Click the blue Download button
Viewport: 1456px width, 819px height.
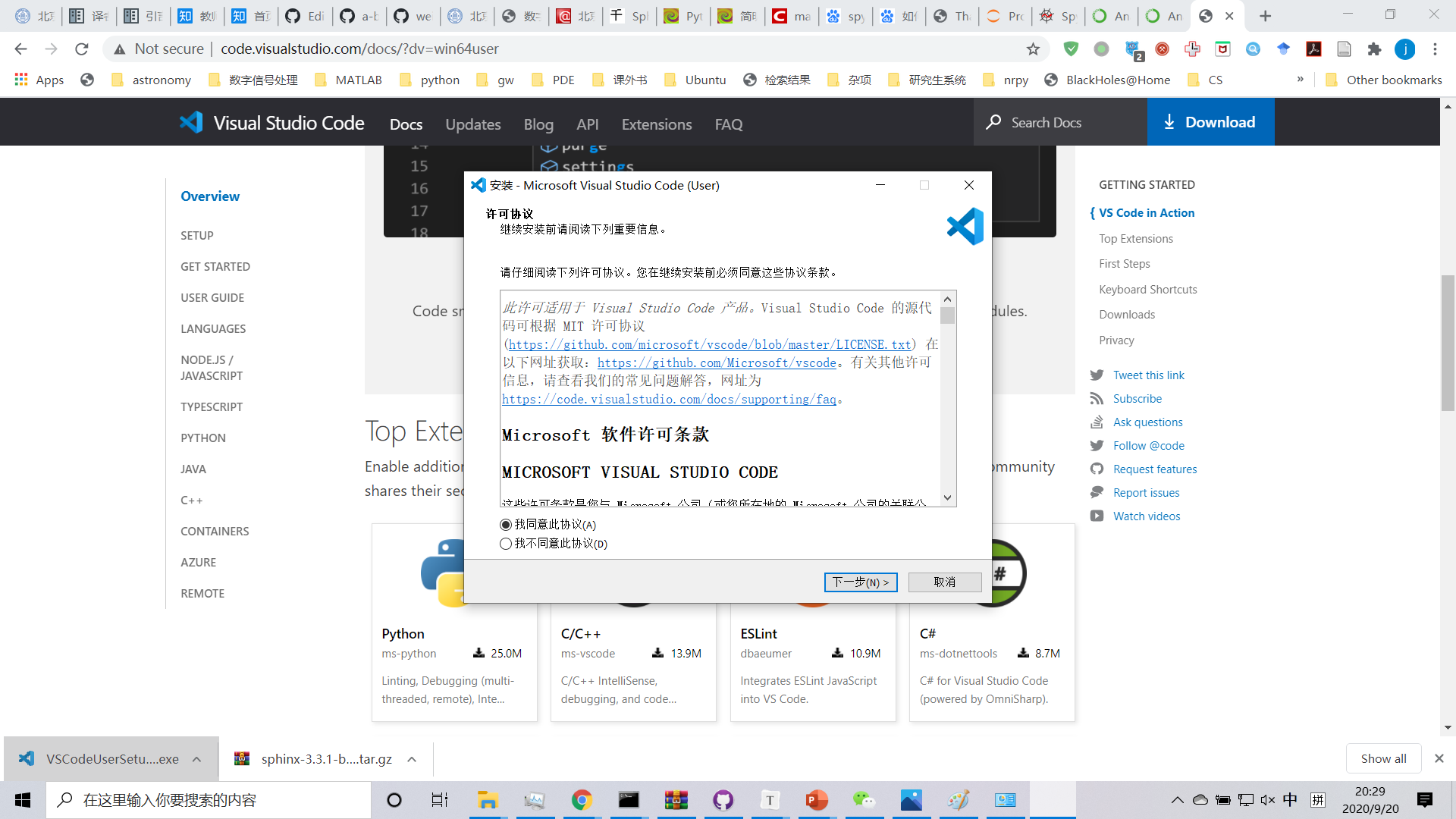pyautogui.click(x=1210, y=122)
